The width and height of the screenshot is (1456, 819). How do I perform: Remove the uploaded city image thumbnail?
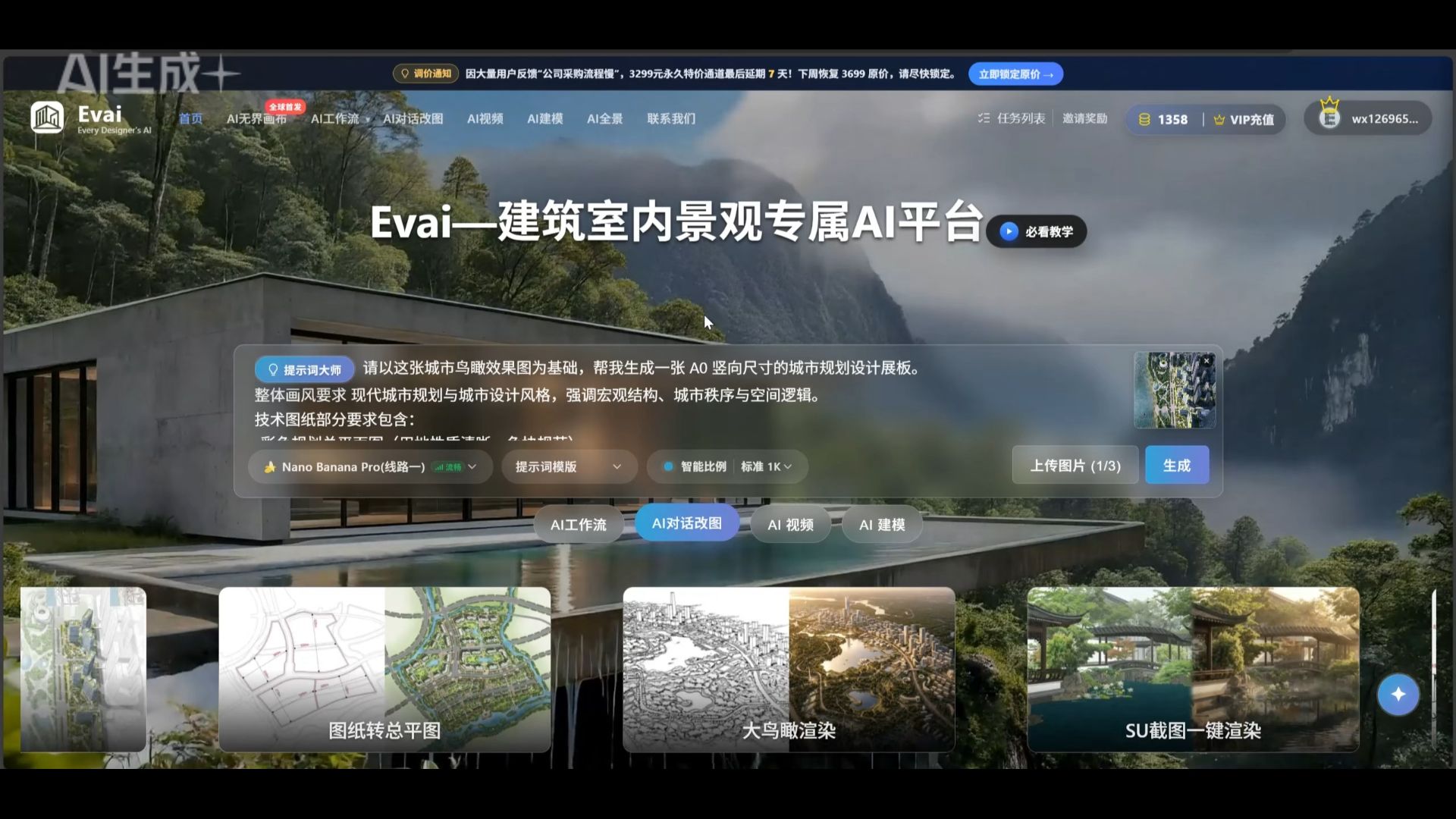(1207, 361)
